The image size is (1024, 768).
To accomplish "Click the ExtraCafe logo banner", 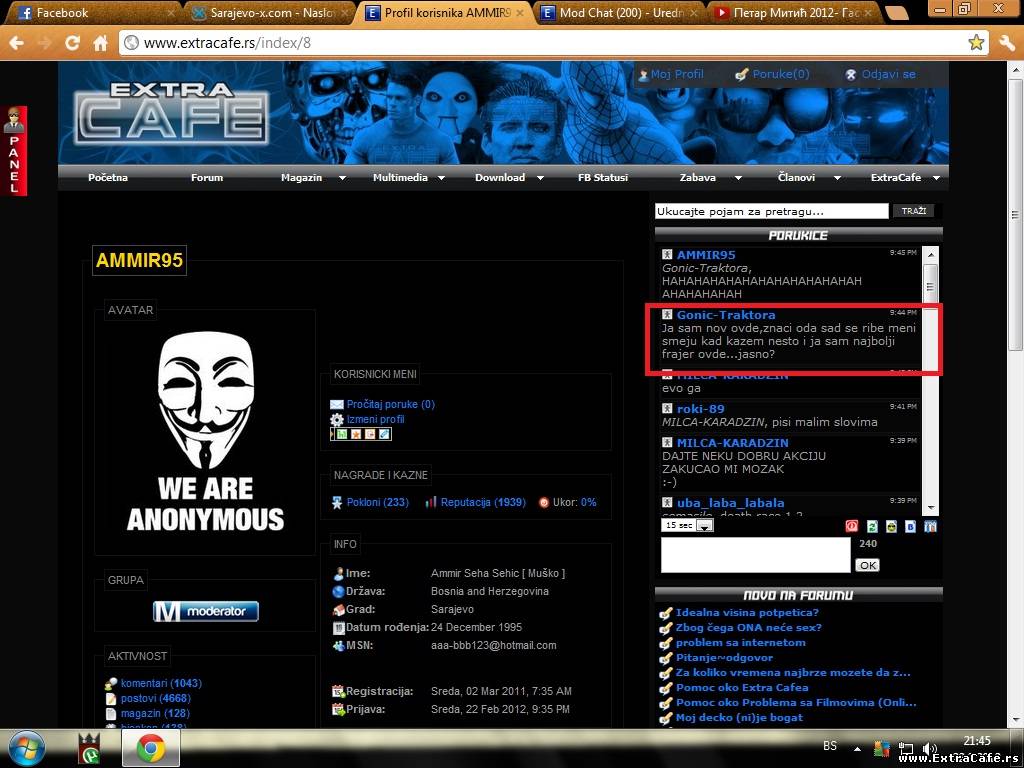I will click(x=171, y=112).
